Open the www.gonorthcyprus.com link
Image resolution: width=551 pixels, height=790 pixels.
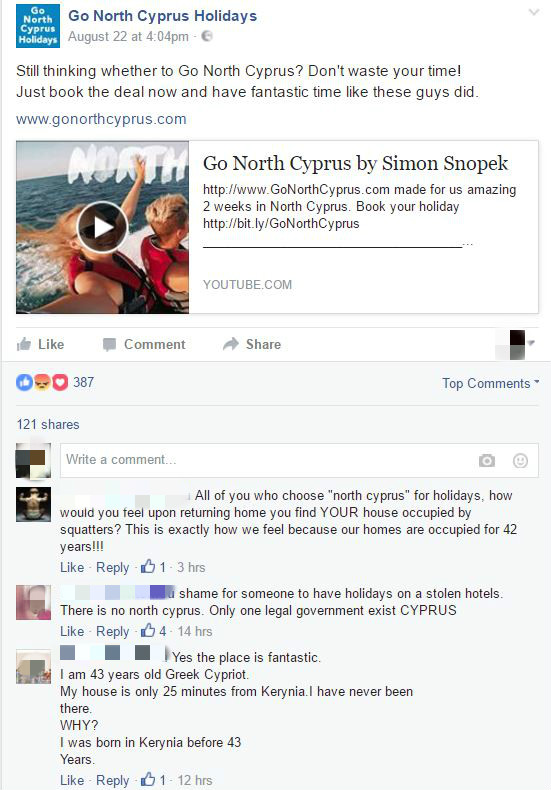tap(101, 119)
